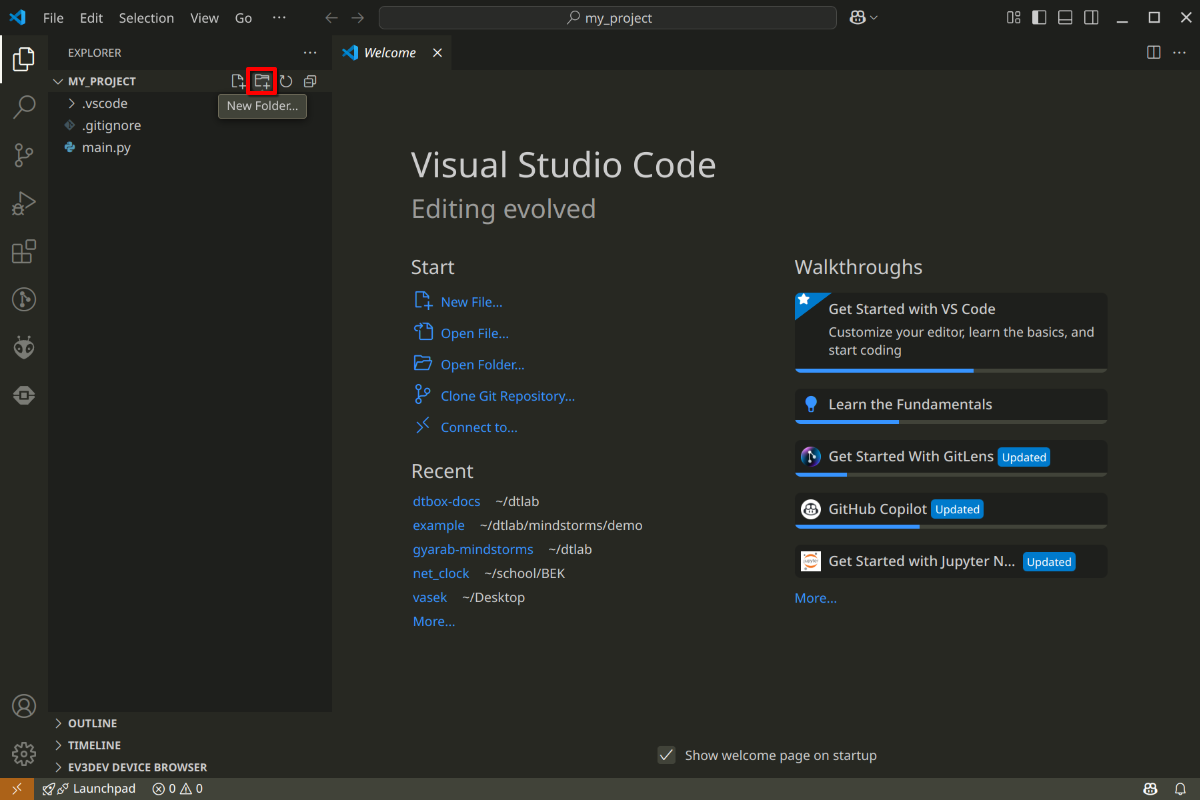Image resolution: width=1200 pixels, height=800 pixels.
Task: Open Run and Debug view
Action: point(24,204)
